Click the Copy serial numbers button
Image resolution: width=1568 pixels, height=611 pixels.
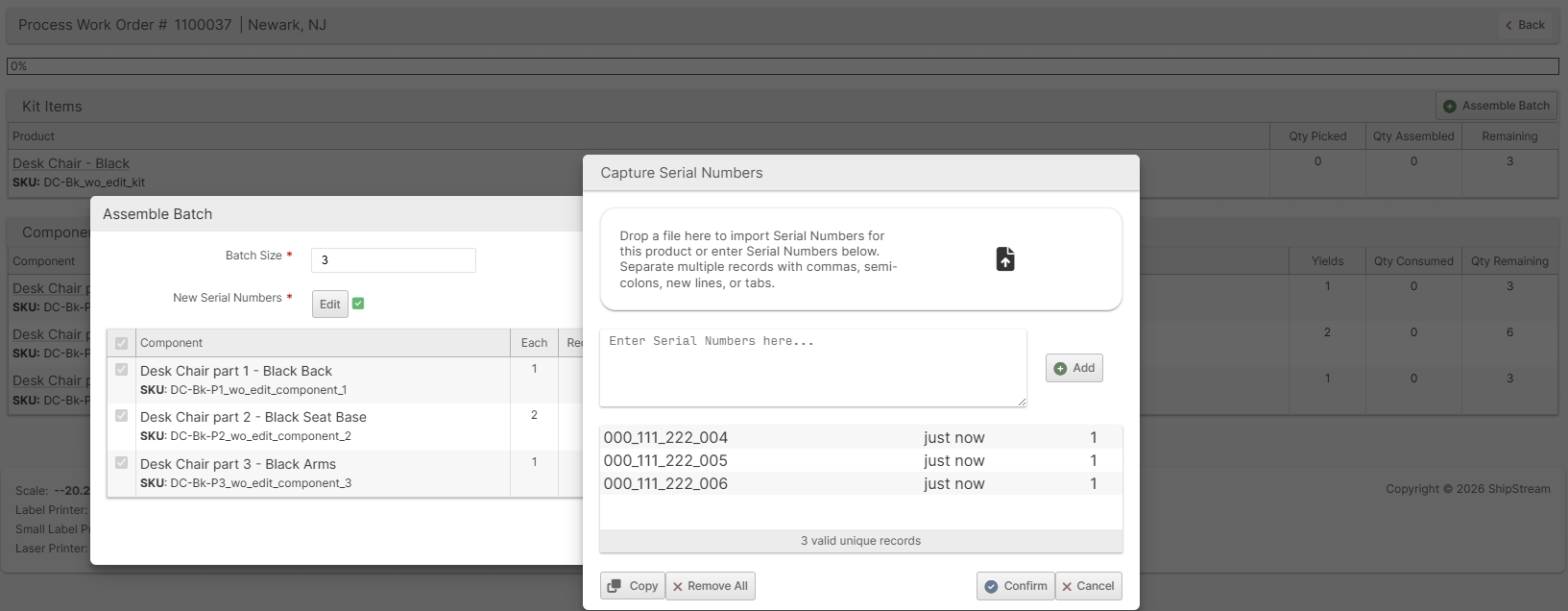[x=633, y=586]
